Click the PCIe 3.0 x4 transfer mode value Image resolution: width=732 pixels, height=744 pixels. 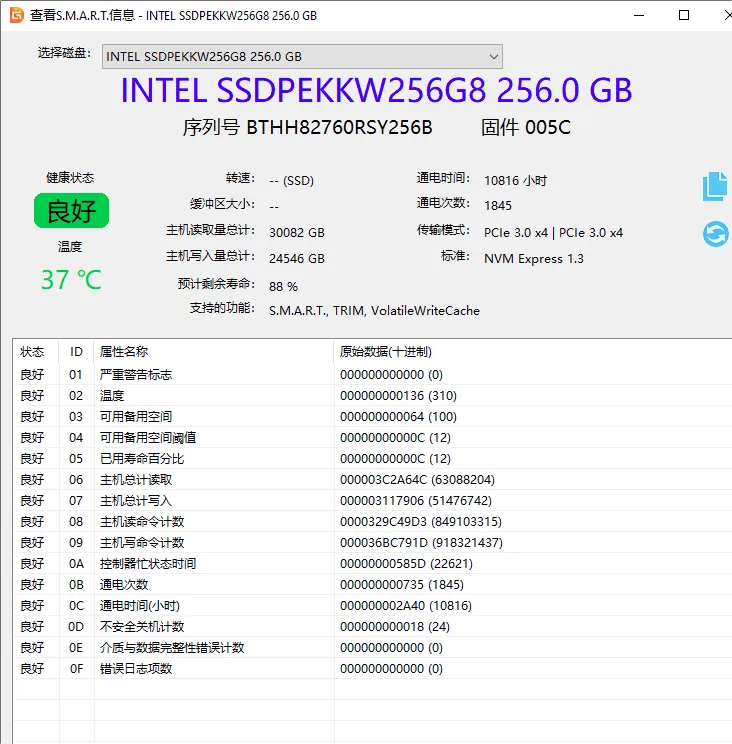click(553, 233)
